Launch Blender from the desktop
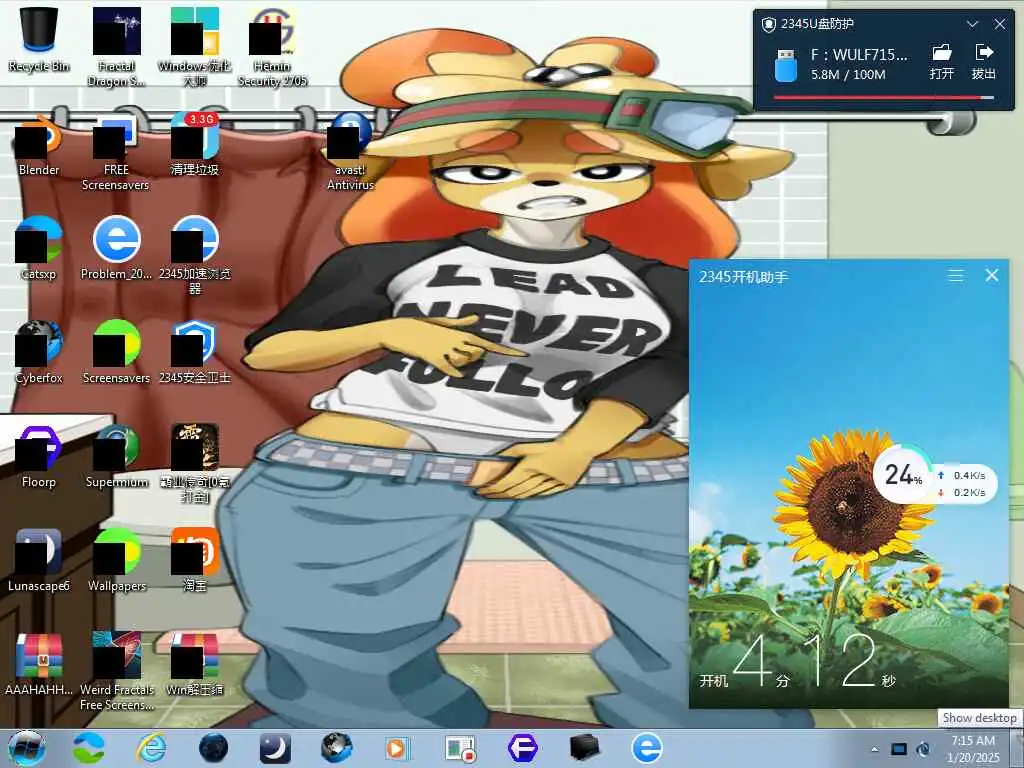The height and width of the screenshot is (768, 1024). (x=39, y=145)
